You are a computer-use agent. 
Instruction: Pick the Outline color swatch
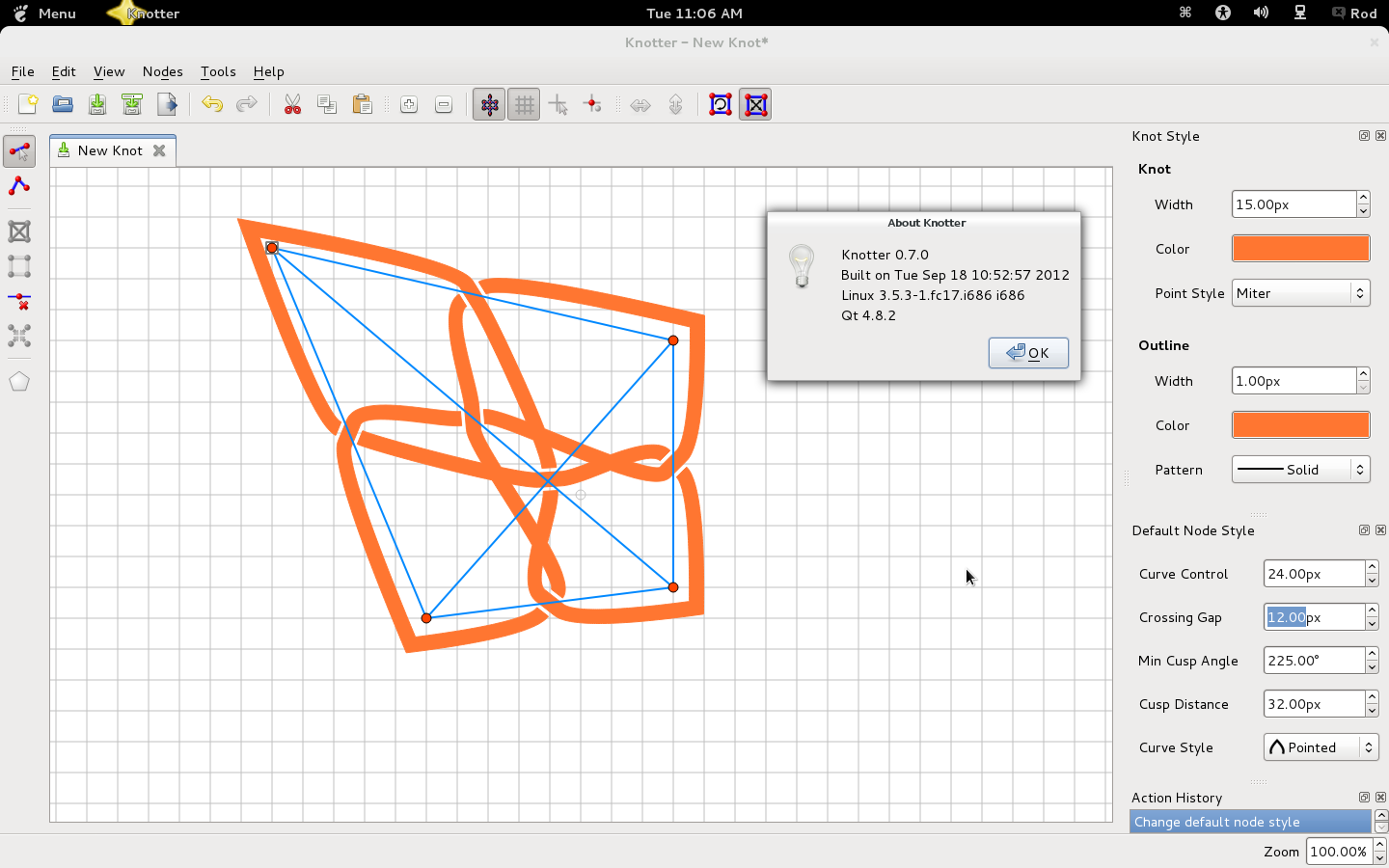pos(1300,424)
